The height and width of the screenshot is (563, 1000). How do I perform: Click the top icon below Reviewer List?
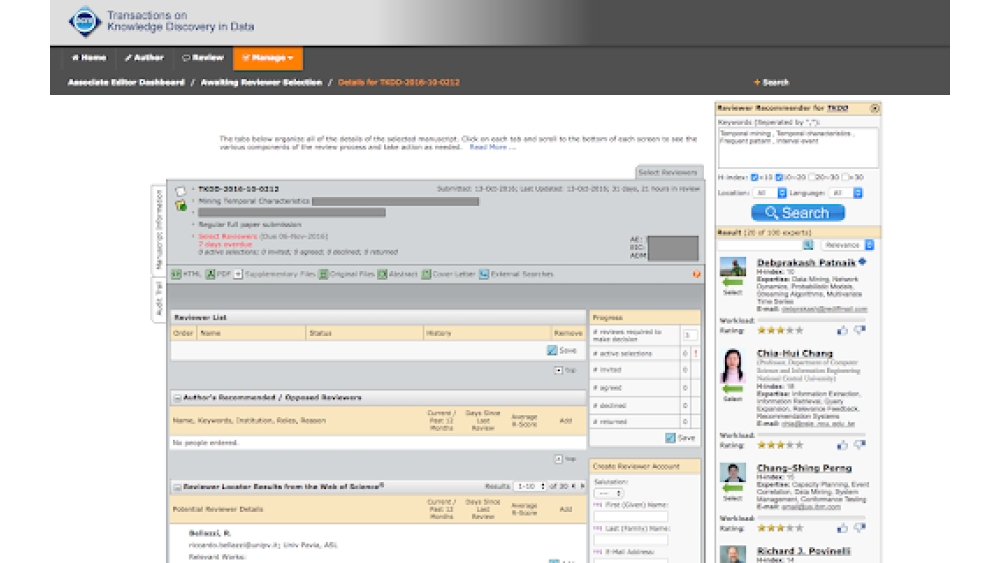pos(558,370)
